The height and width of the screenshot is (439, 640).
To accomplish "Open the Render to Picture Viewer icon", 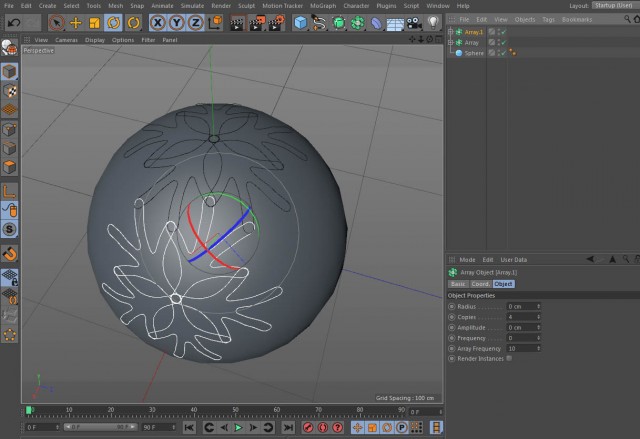I will [257, 23].
